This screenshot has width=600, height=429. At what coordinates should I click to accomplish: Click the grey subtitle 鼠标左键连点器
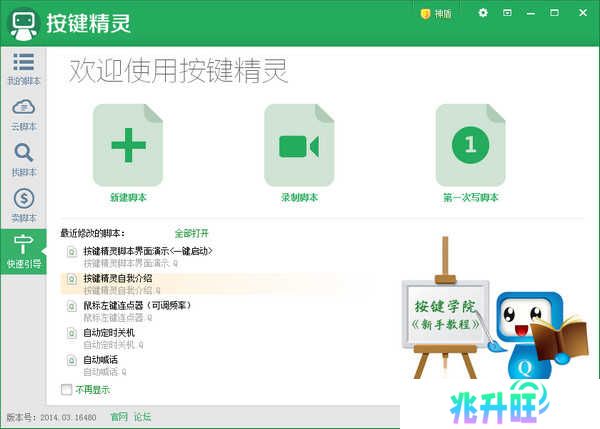click(x=117, y=318)
